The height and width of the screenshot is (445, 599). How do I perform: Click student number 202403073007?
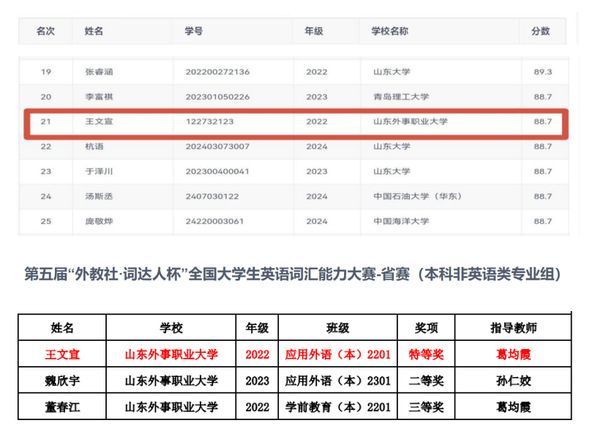pyautogui.click(x=217, y=146)
